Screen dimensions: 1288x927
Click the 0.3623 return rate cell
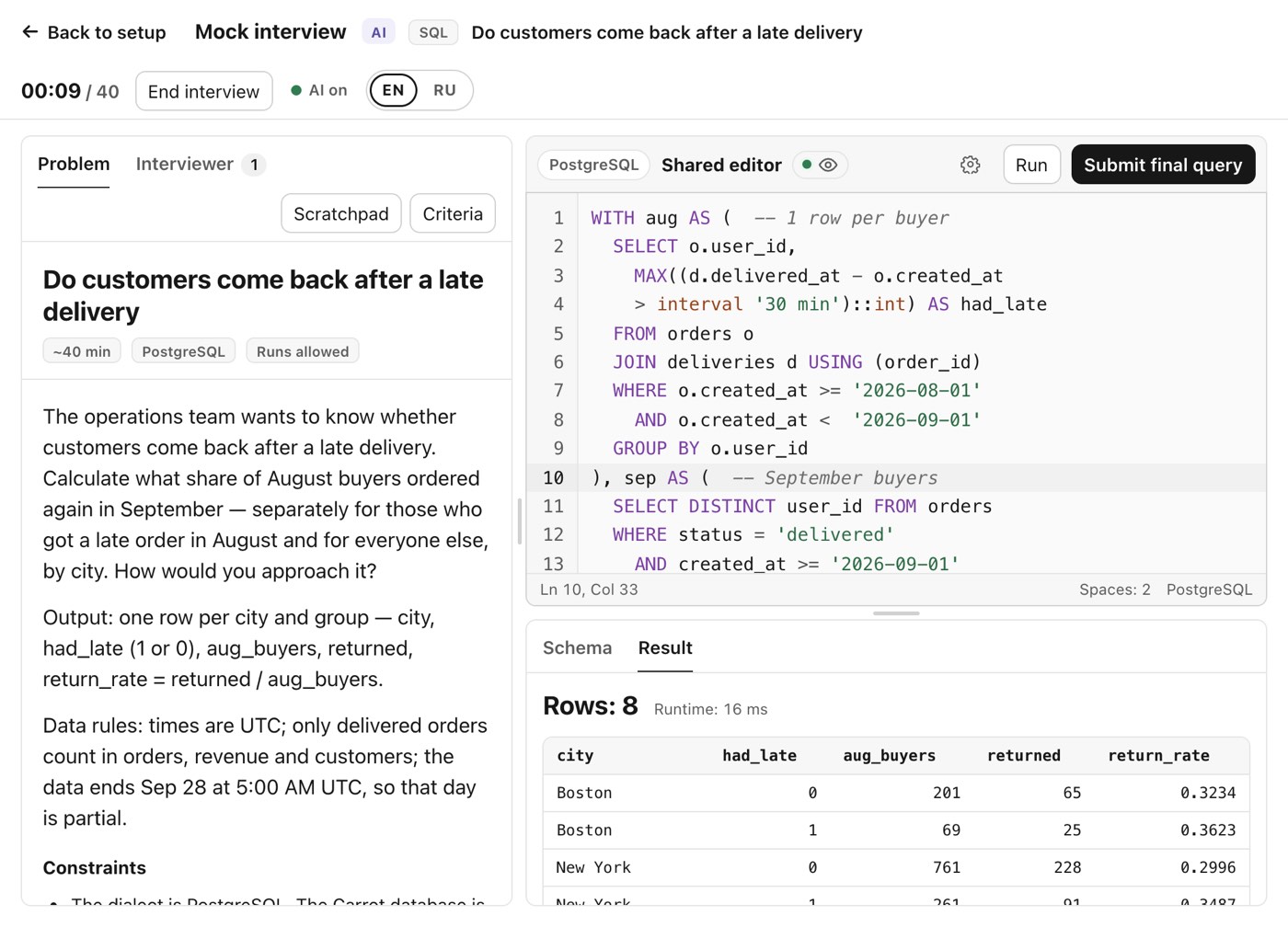coord(1208,830)
